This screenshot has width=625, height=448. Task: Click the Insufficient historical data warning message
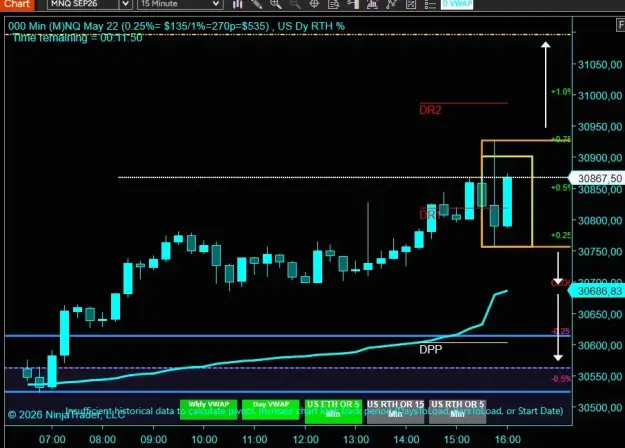(x=314, y=411)
